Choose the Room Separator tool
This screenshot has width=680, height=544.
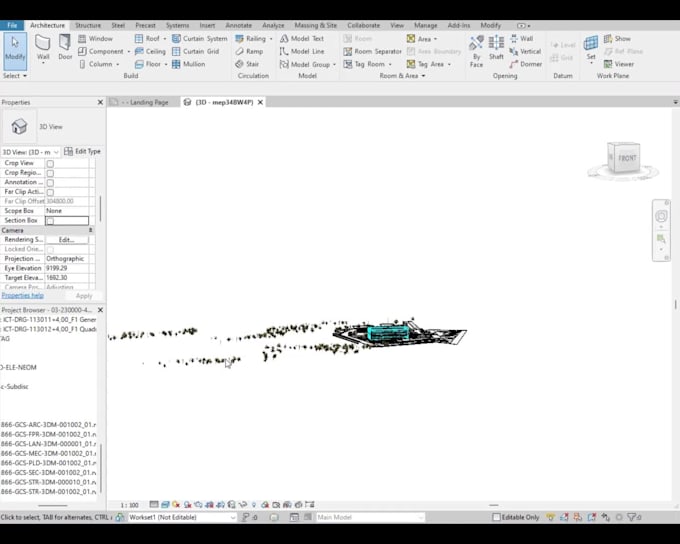[x=373, y=51]
